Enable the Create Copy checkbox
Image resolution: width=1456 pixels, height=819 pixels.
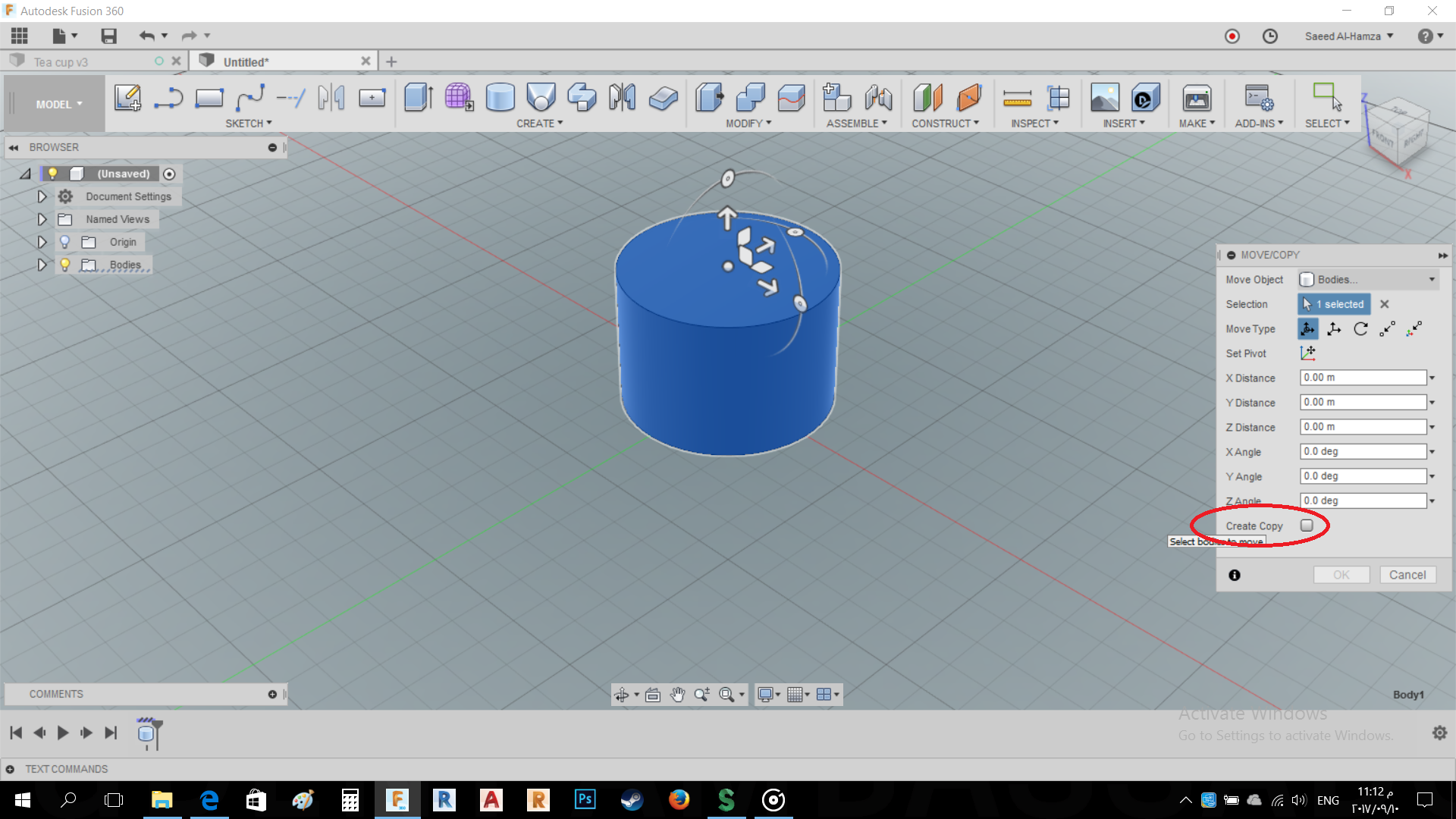(x=1307, y=525)
